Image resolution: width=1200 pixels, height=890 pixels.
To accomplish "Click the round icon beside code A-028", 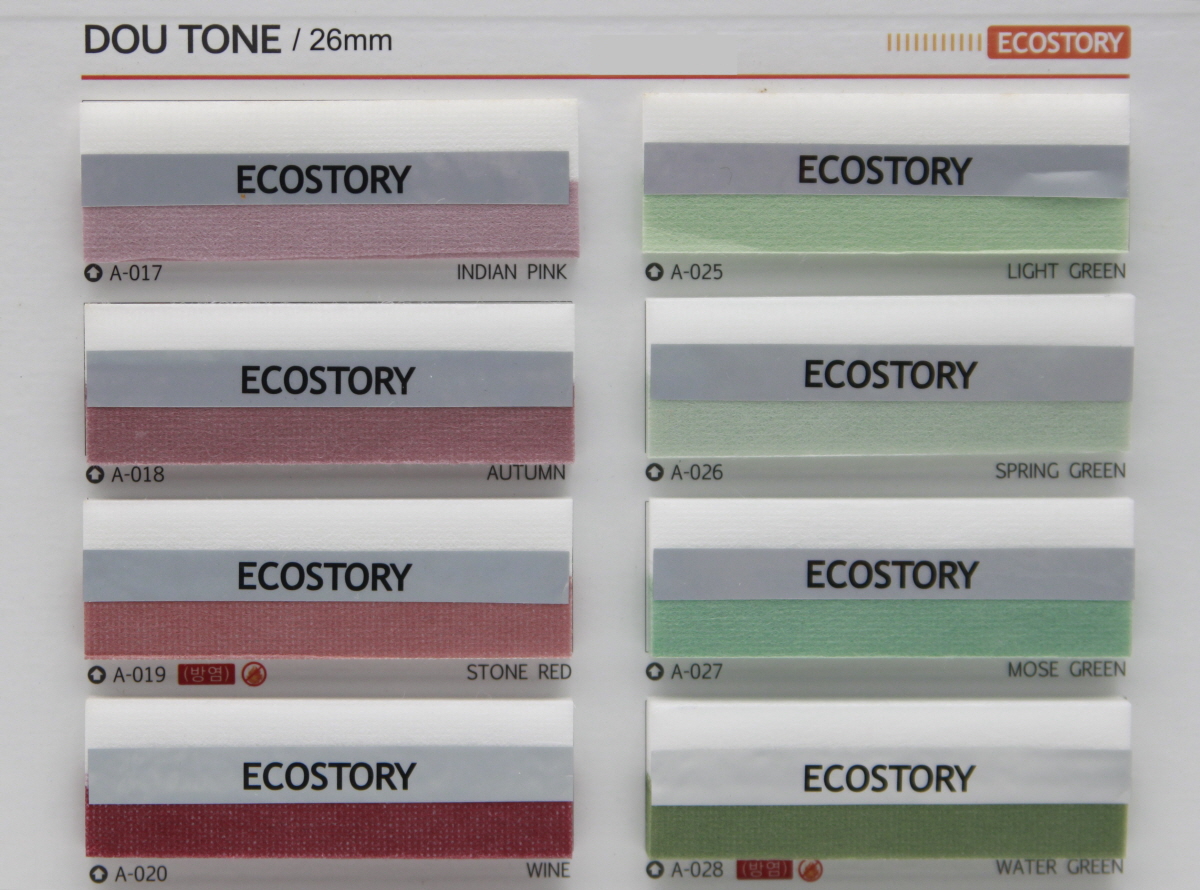I will pyautogui.click(x=654, y=870).
